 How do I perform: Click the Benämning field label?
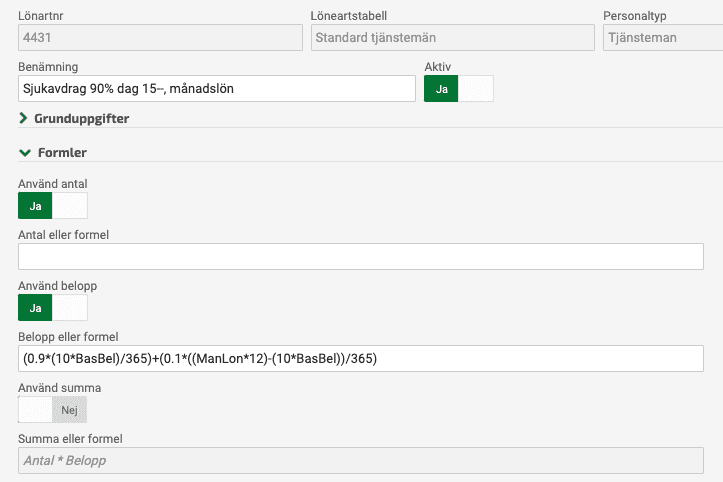pos(48,66)
